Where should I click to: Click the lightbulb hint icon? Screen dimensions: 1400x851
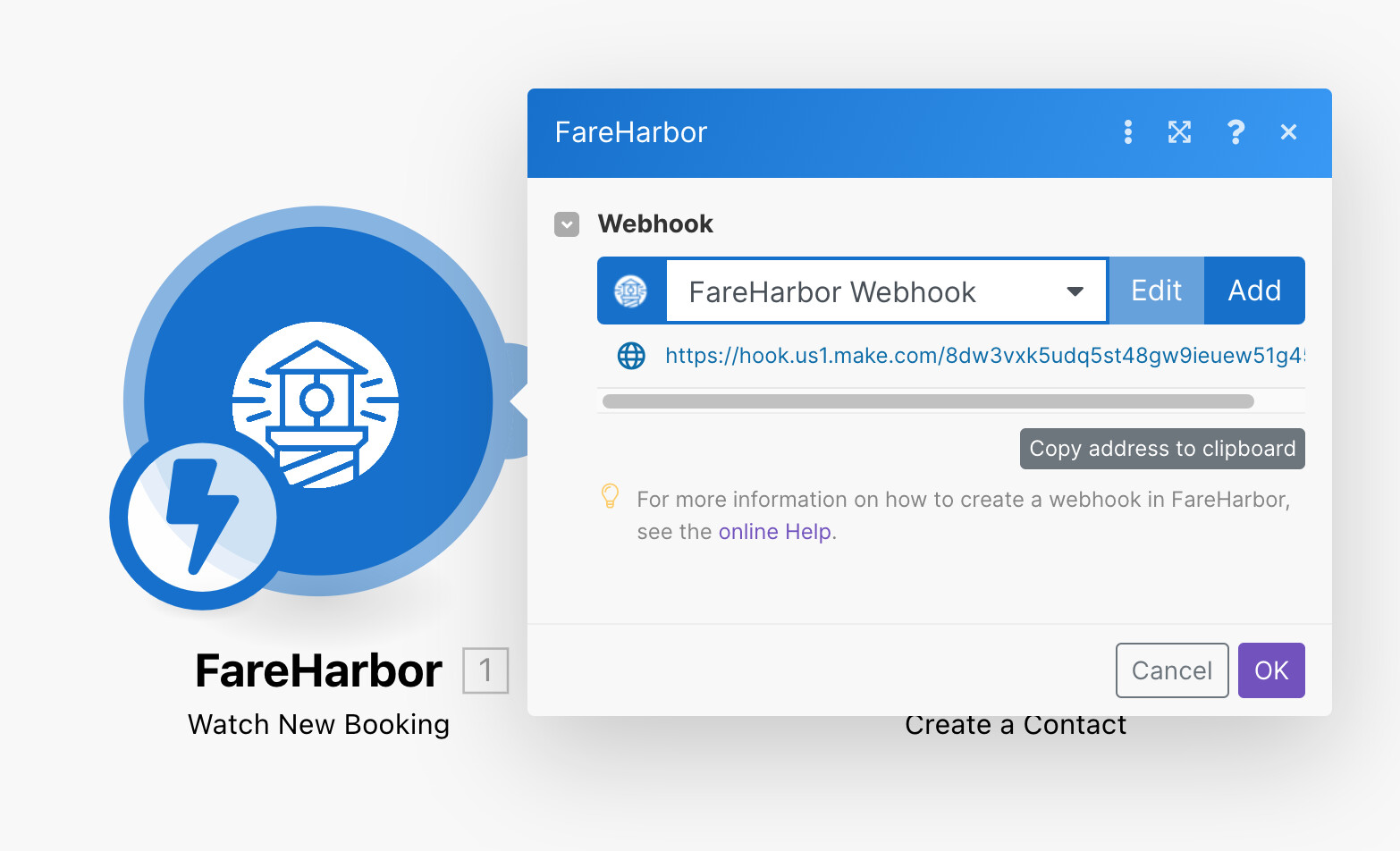610,496
